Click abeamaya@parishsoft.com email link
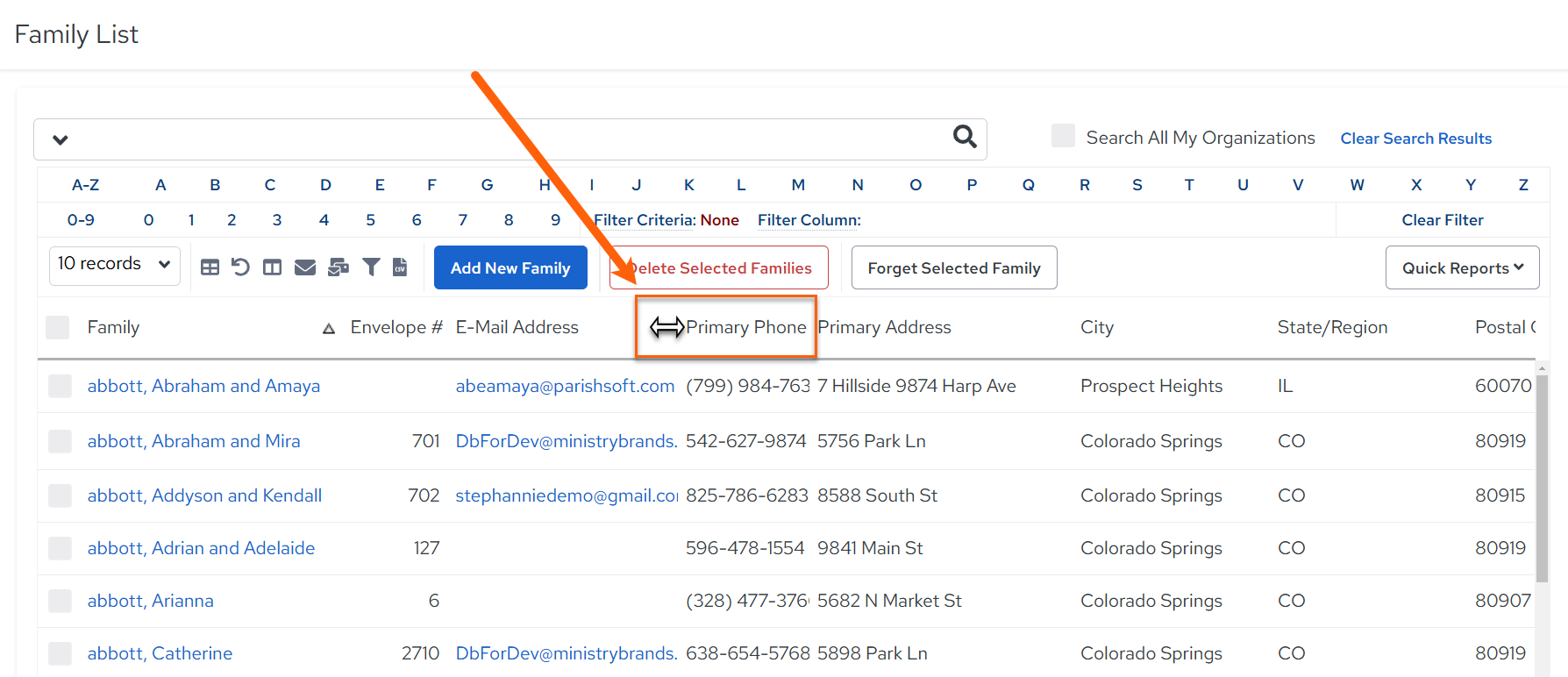This screenshot has width=1568, height=677. point(565,386)
